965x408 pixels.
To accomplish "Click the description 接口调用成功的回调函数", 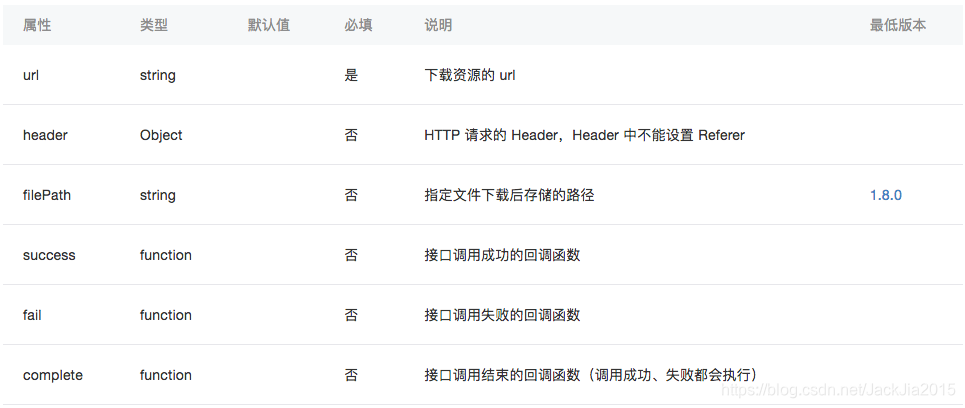I will (x=502, y=255).
